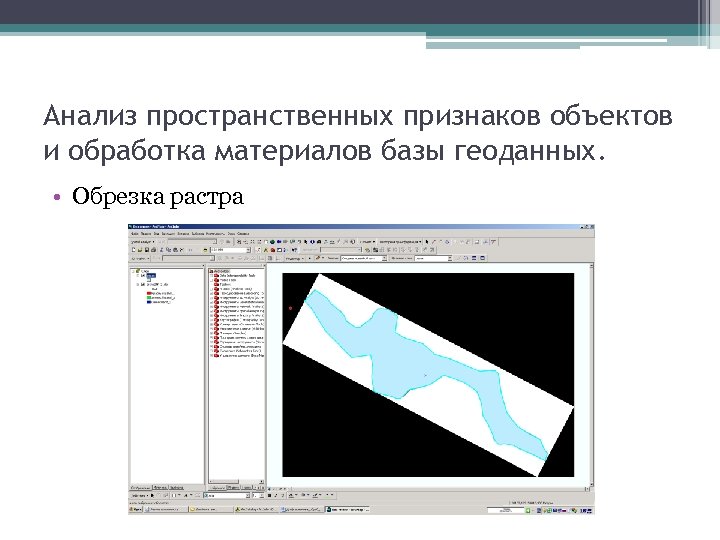
Task: Open the Задача task combo box
Action: 364,258
